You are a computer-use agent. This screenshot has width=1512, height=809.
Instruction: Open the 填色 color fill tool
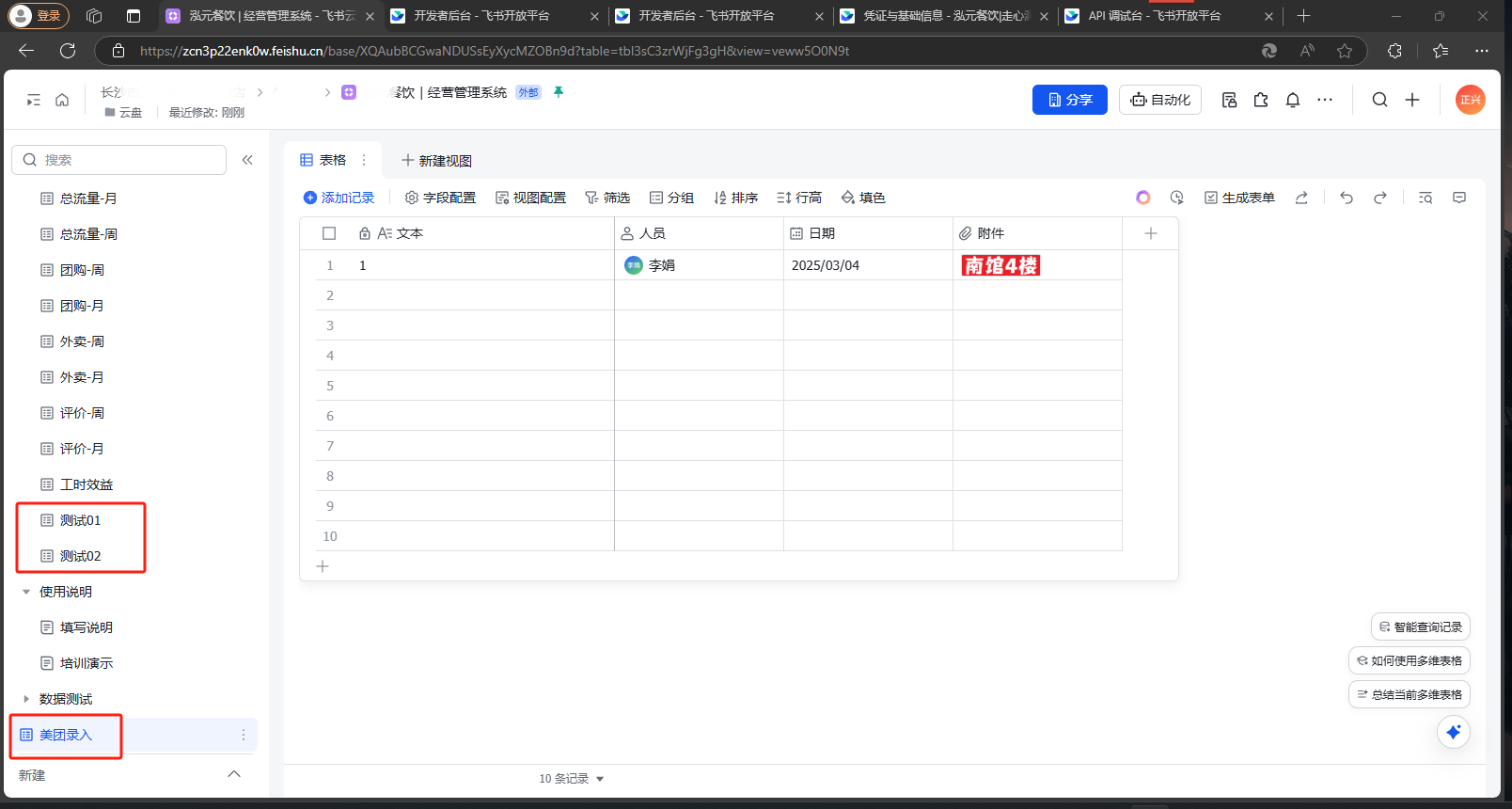[863, 198]
